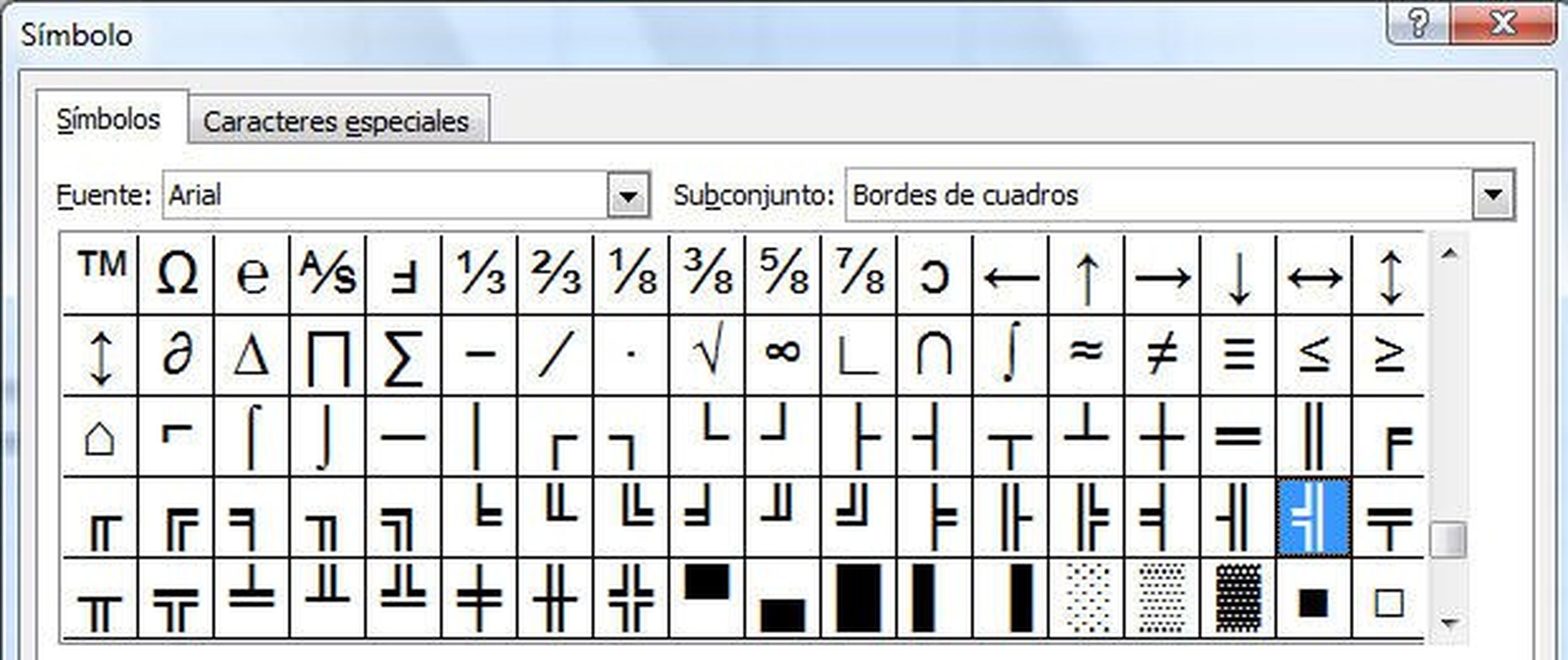Select the white square □ symbol
Viewport: 1568px width, 660px height.
click(x=1388, y=598)
